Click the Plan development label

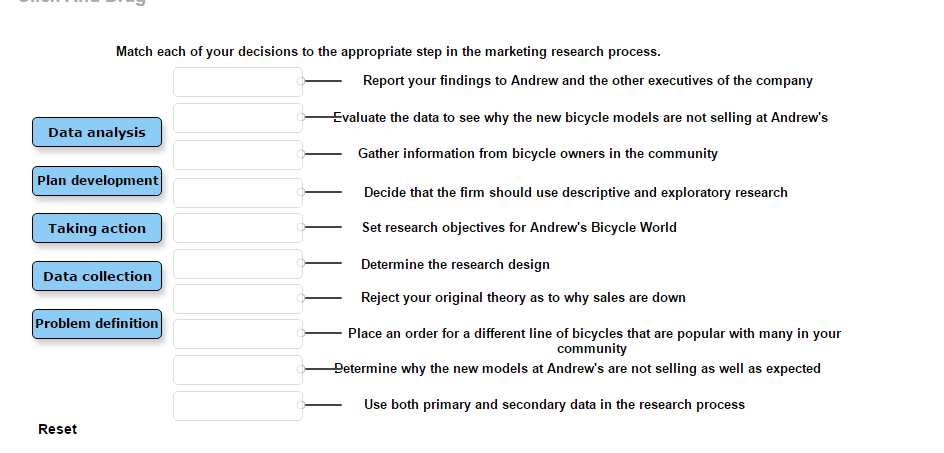tap(97, 181)
